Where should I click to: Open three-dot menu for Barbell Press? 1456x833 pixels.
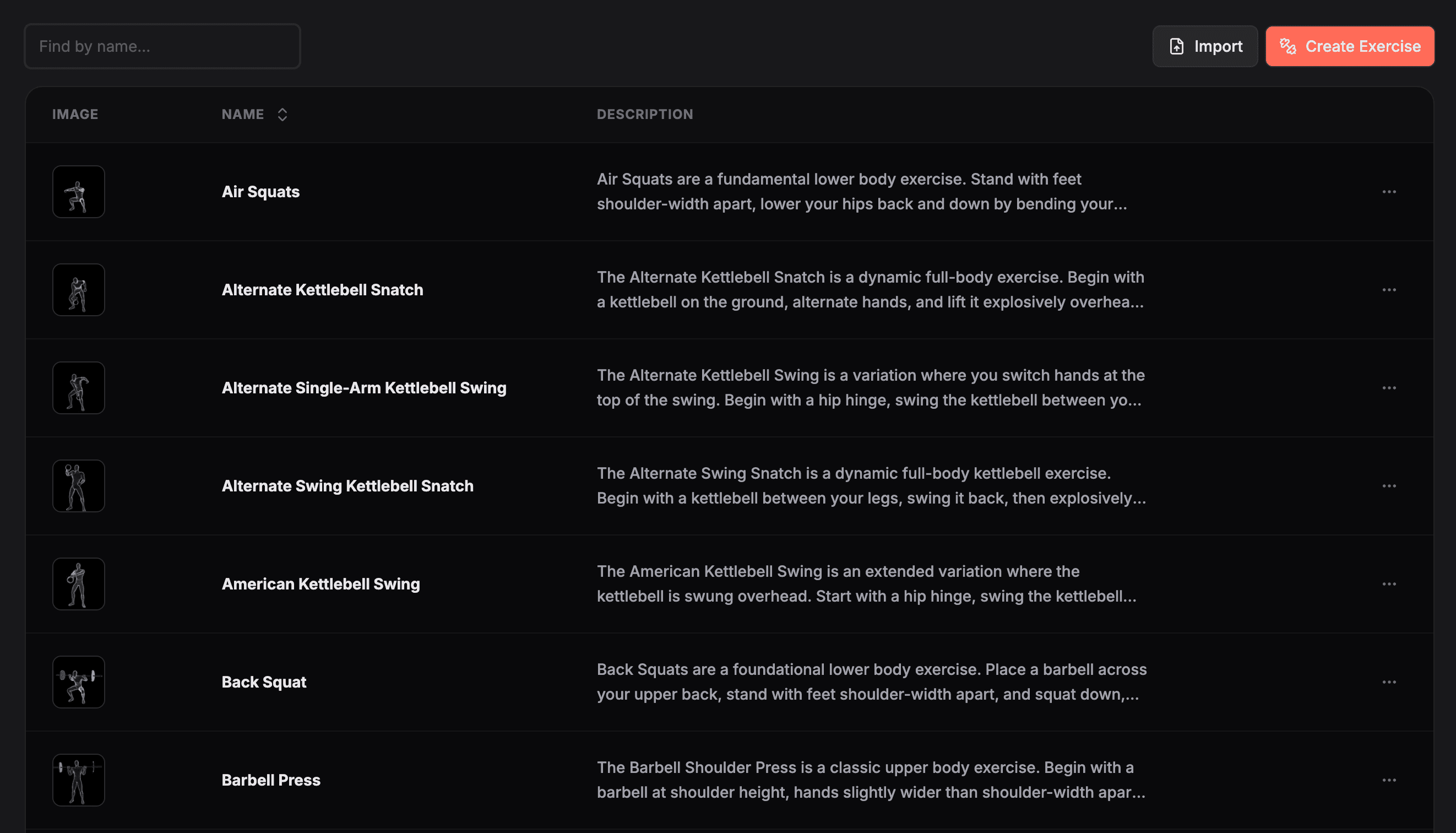1388,780
